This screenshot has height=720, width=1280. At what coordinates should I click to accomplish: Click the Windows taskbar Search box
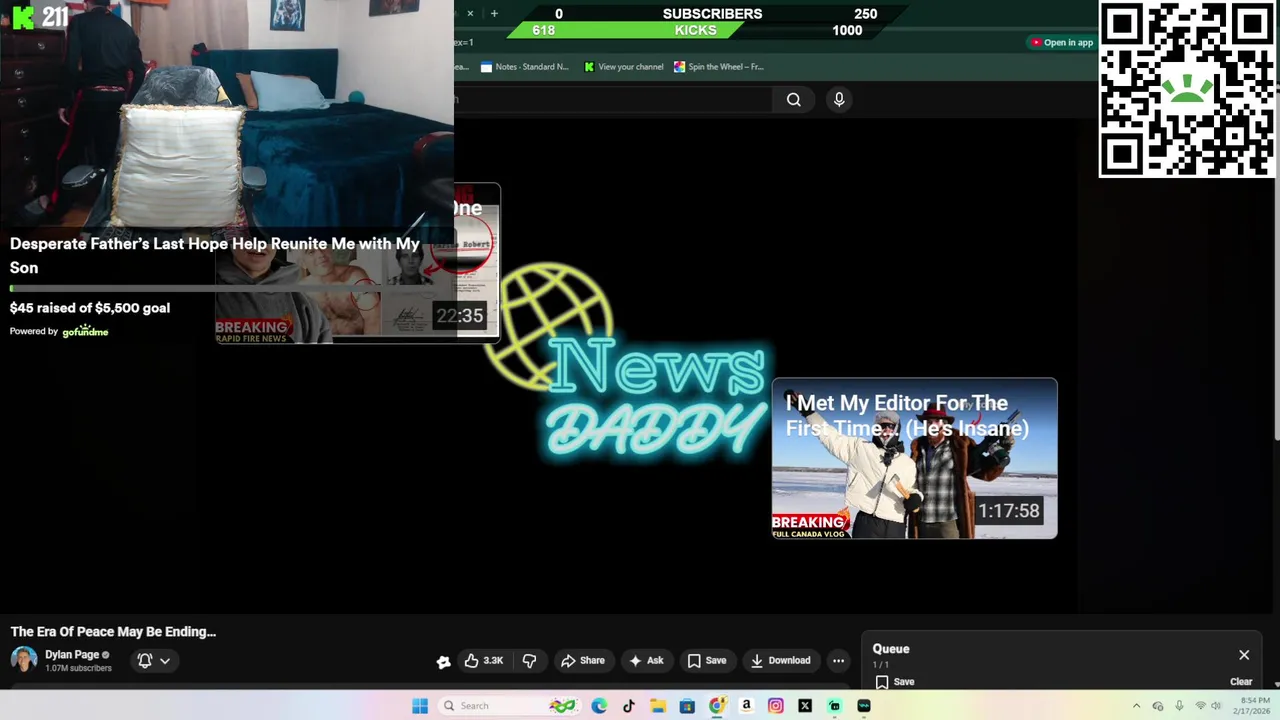coord(510,706)
